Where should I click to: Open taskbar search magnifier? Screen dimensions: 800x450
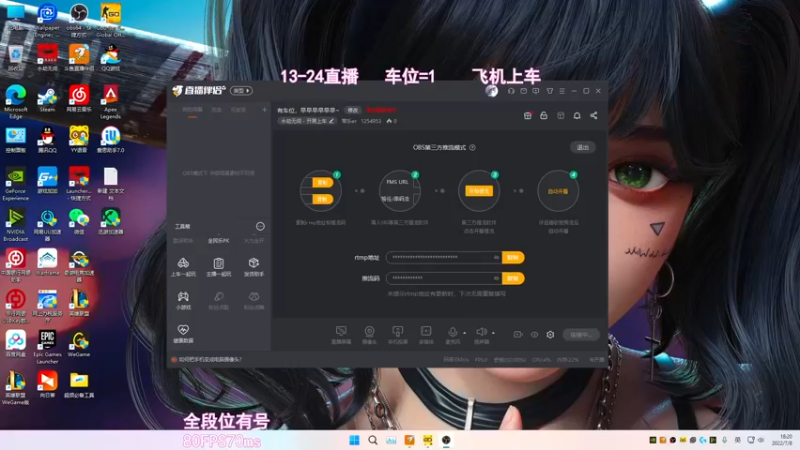(x=373, y=440)
